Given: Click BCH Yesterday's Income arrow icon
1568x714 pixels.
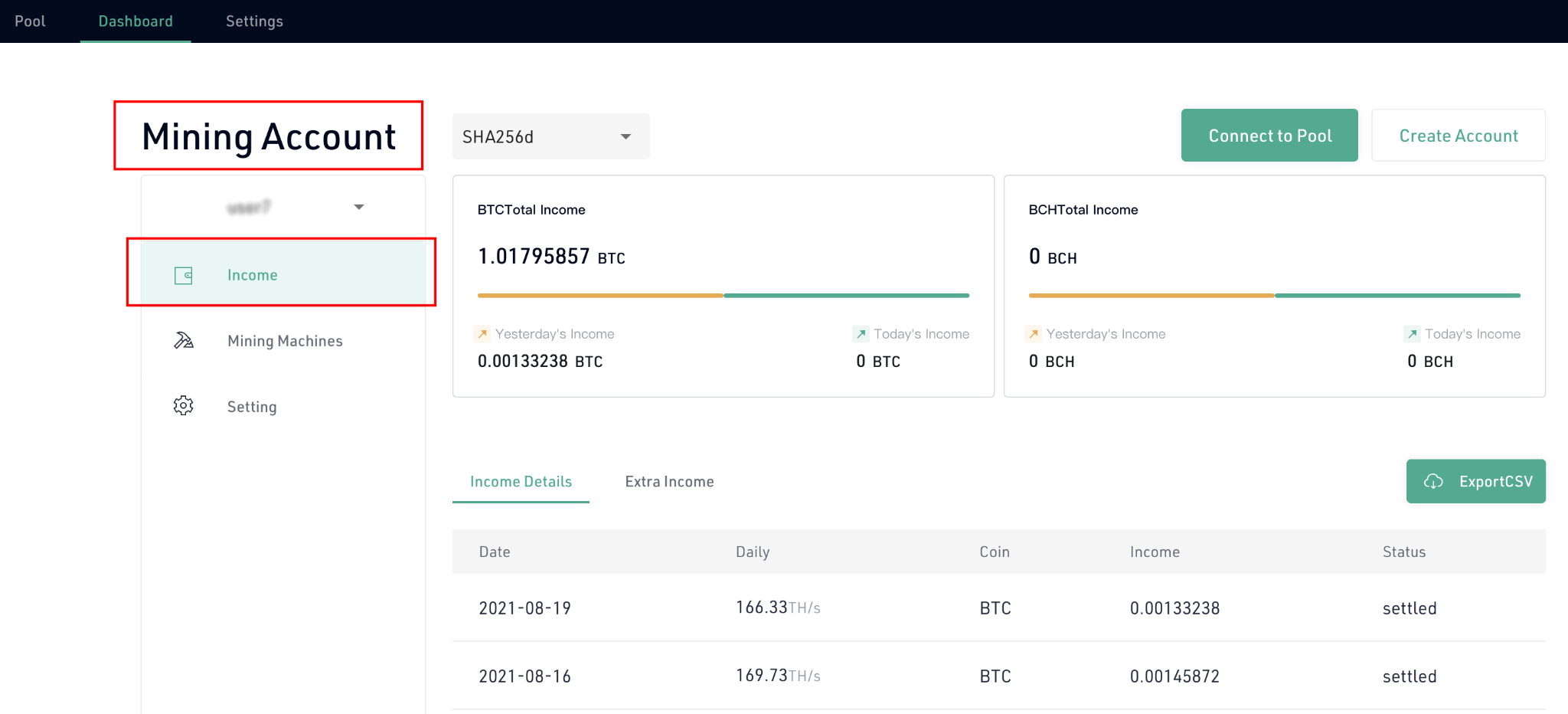Looking at the screenshot, I should point(1034,334).
